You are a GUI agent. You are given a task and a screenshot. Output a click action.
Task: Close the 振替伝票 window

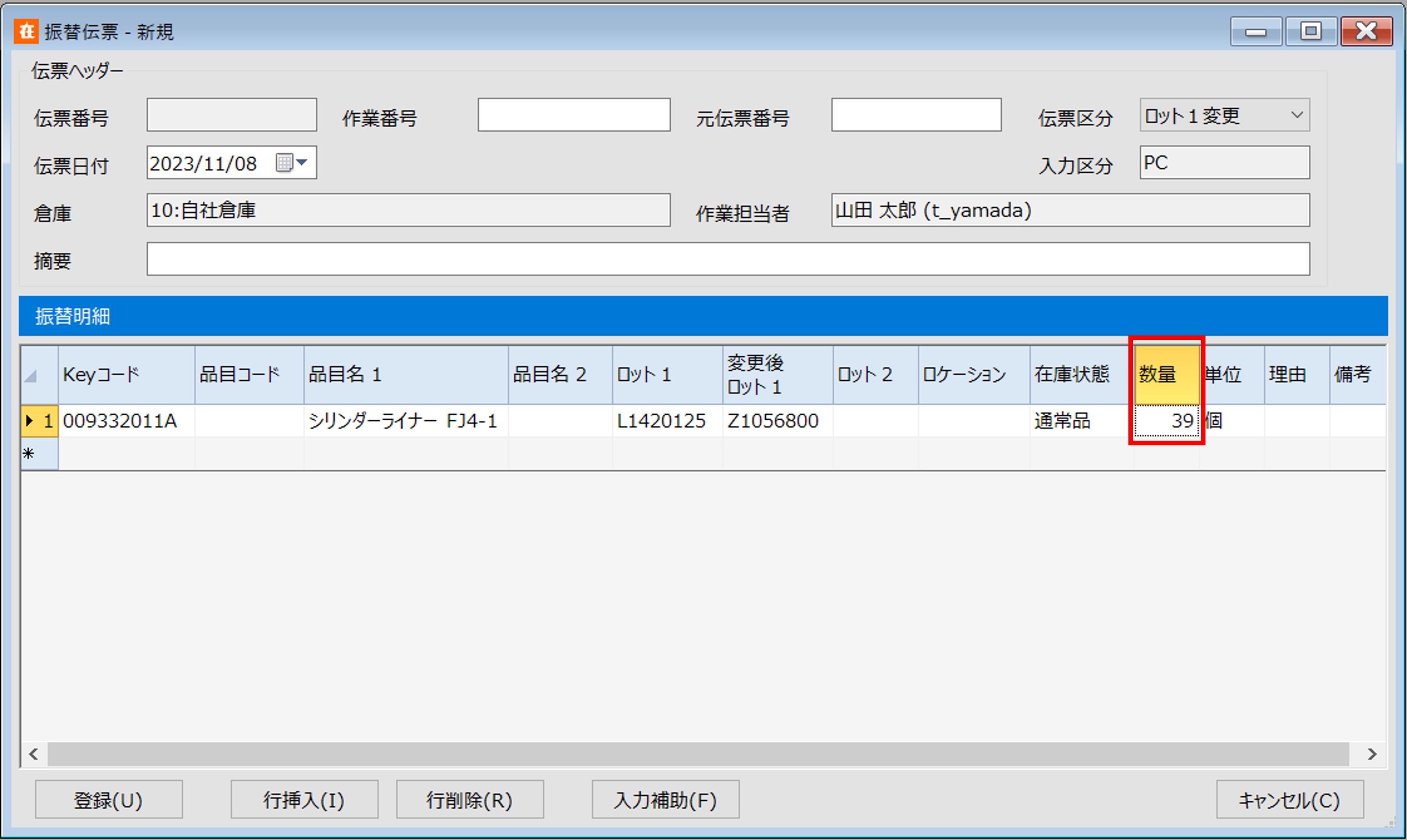click(x=1366, y=32)
